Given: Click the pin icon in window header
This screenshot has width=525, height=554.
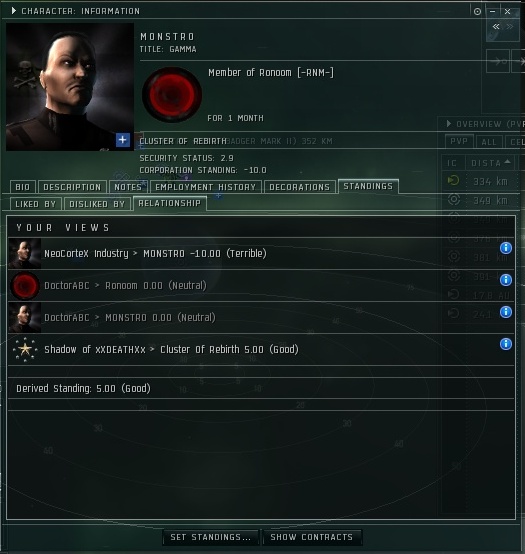Looking at the screenshot, I should click(x=477, y=12).
